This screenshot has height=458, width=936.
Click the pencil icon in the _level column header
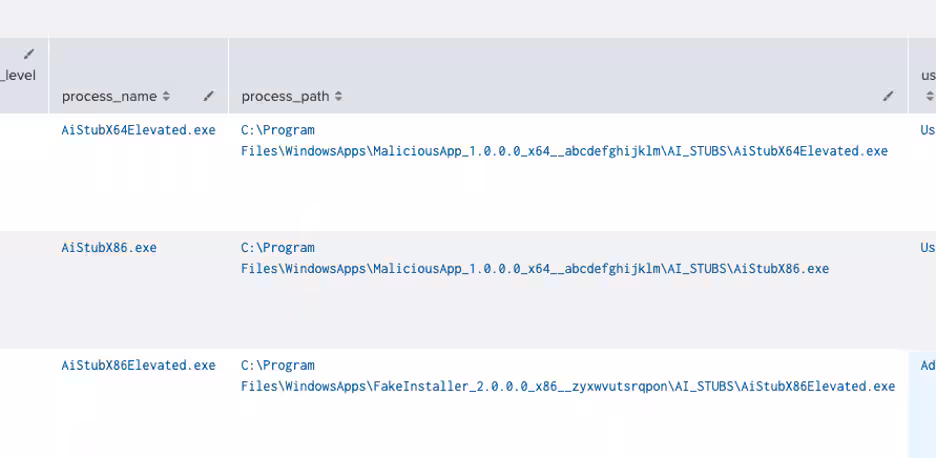coord(29,54)
